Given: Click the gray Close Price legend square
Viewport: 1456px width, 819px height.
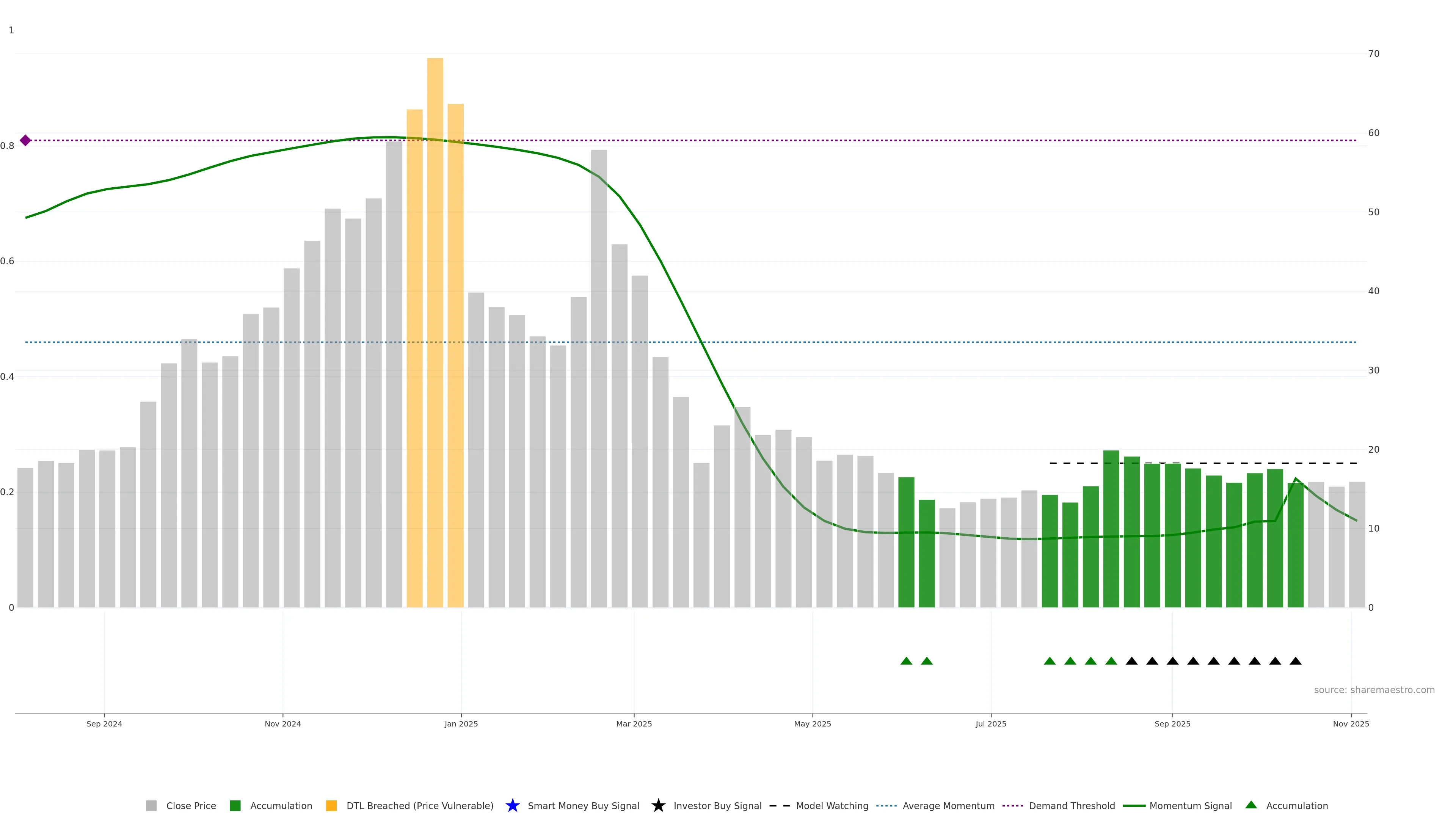Looking at the screenshot, I should tap(151, 805).
